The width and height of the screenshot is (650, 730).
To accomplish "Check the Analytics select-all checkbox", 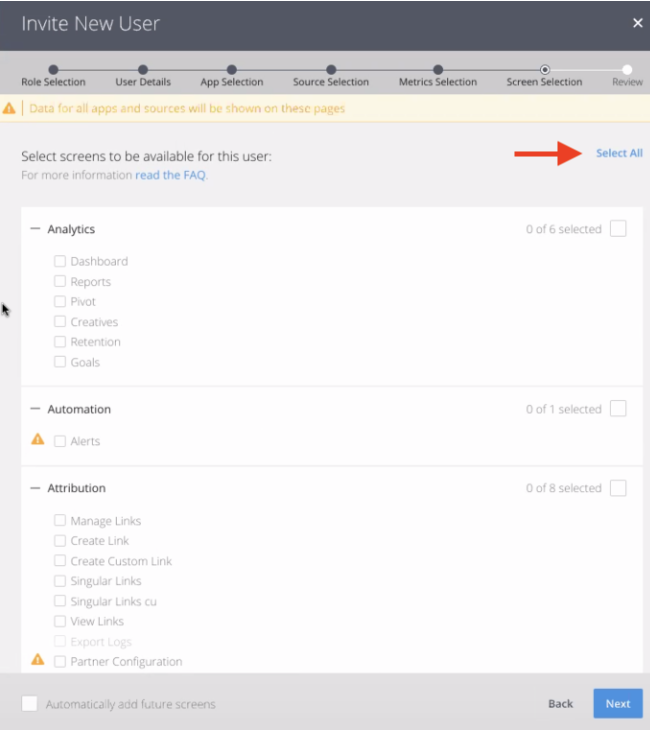I will pos(618,229).
